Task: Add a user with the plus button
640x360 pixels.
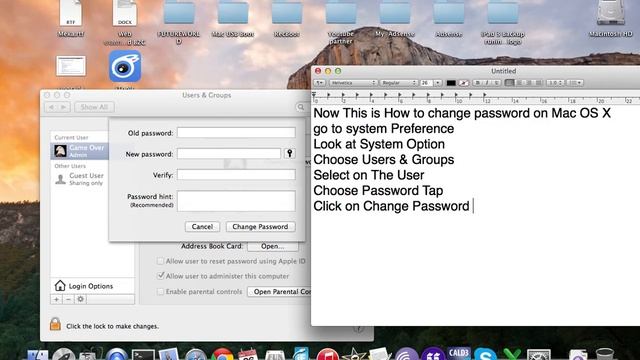Action: tap(56, 299)
